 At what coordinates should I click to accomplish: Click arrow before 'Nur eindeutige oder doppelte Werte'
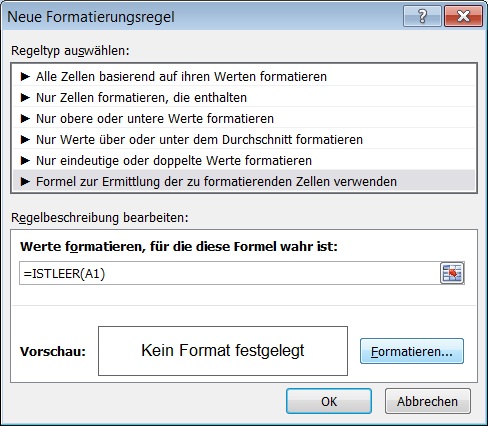[x=25, y=160]
